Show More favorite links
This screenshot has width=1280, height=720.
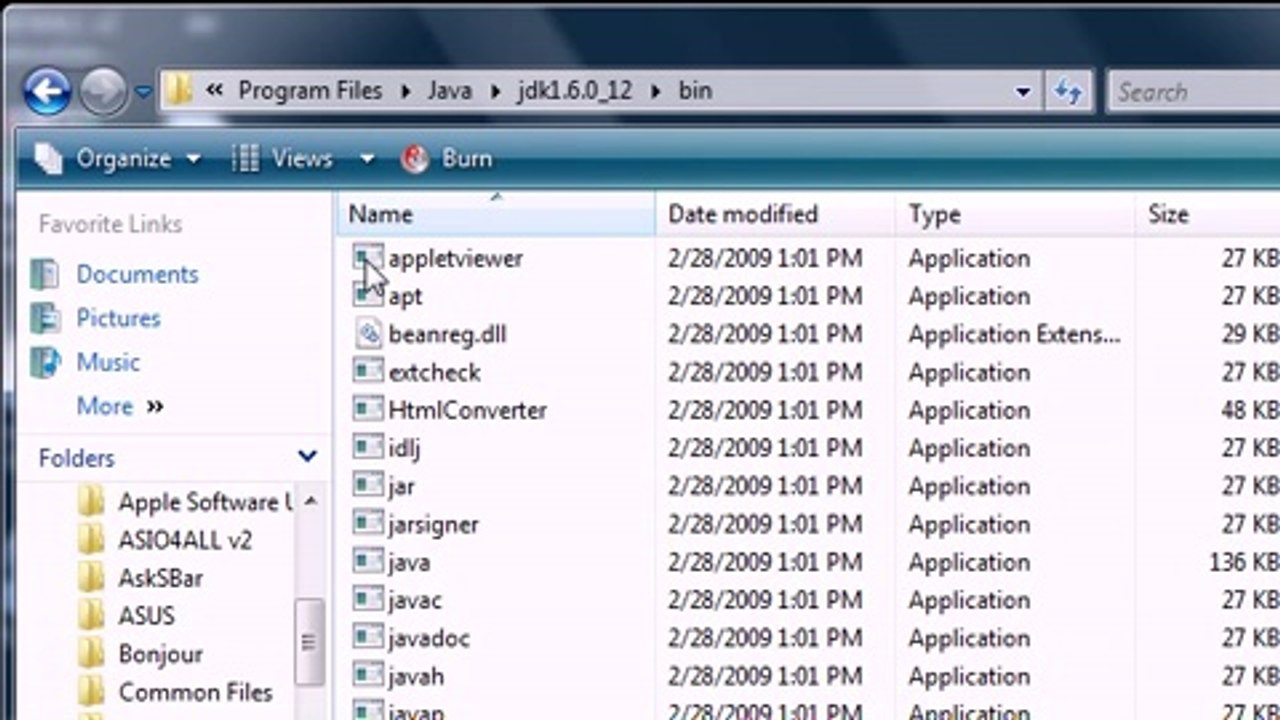pos(119,406)
